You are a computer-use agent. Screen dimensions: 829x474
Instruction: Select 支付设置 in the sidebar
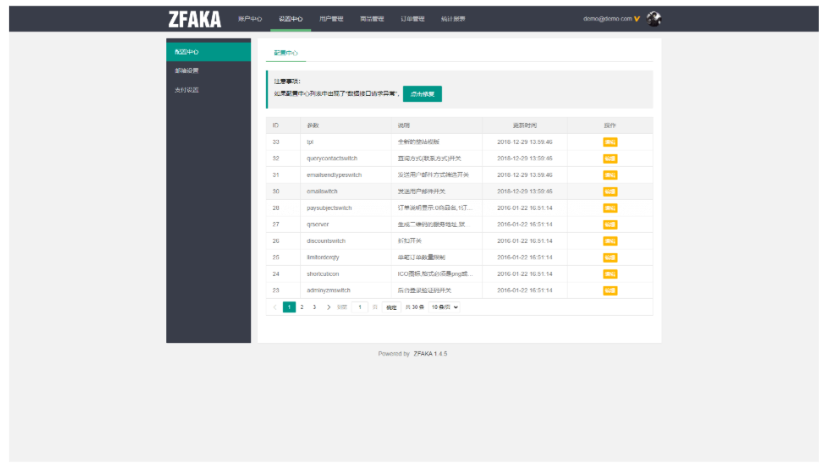186,90
